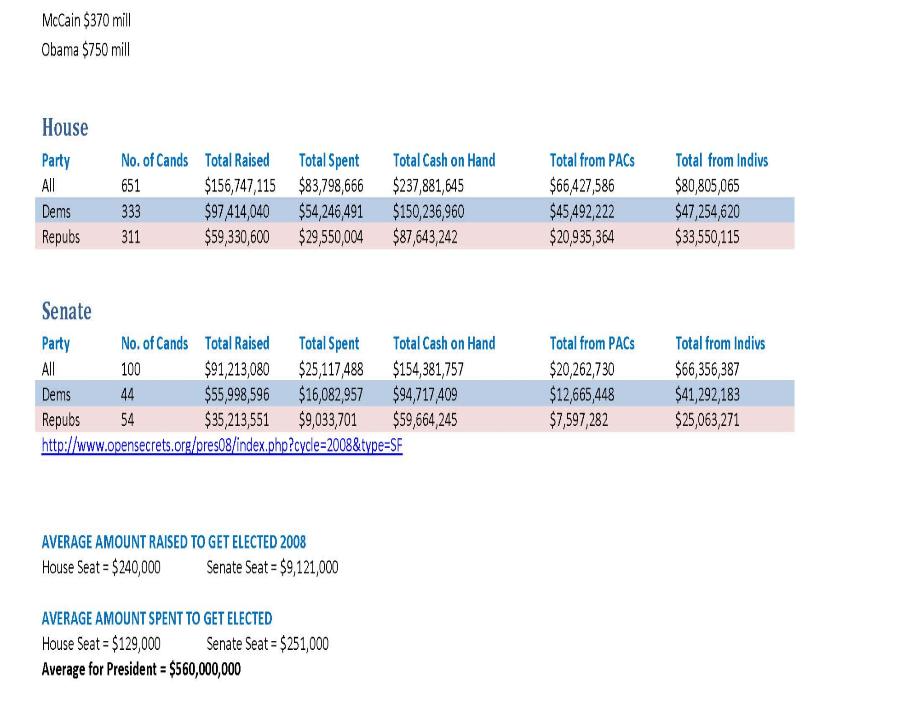Click Average for President $560,000,000 text

[x=141, y=669]
